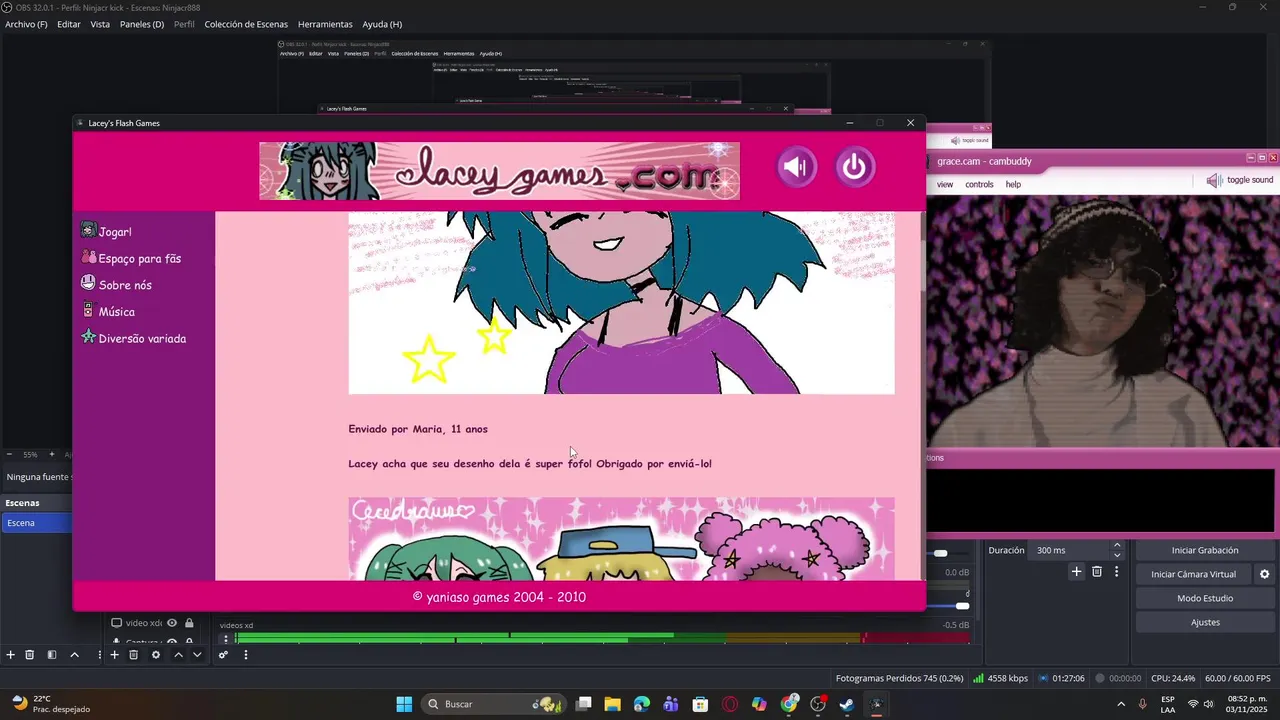Open File Explorer from taskbar
Image resolution: width=1280 pixels, height=720 pixels.
coord(612,704)
